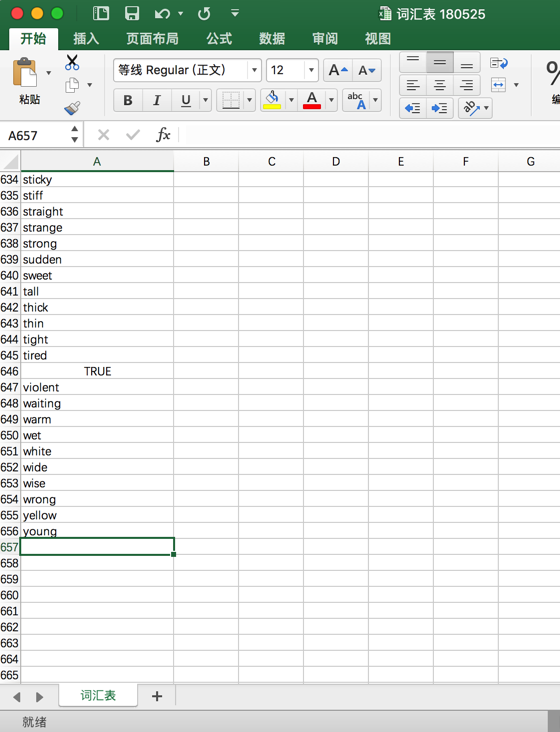Click the formula bar input area

371,135
